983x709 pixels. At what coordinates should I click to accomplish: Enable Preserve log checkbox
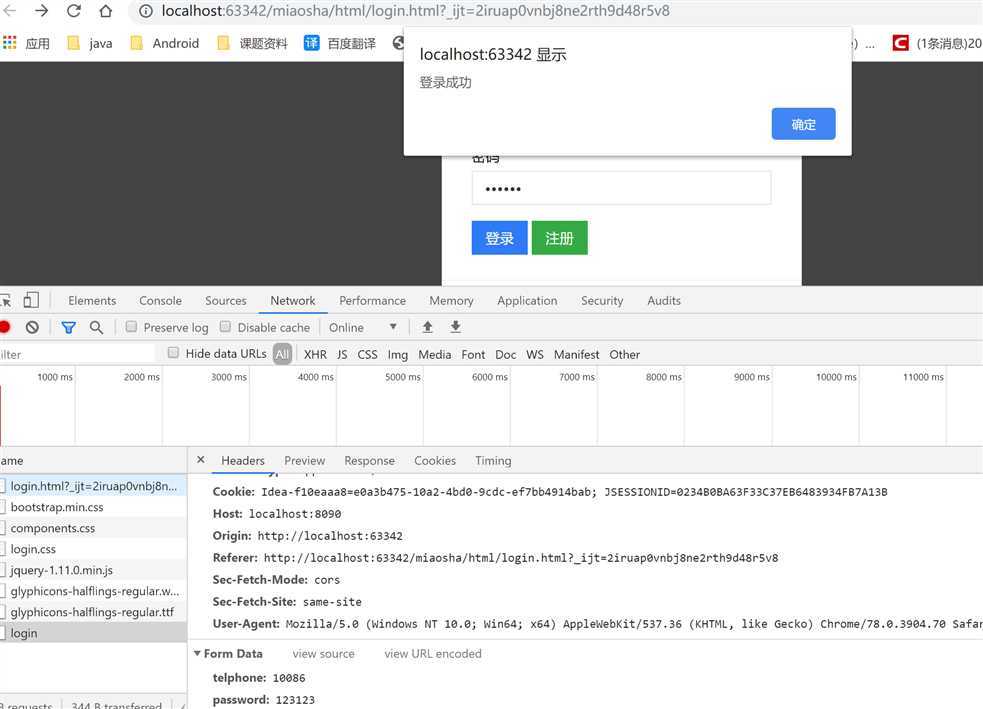131,327
